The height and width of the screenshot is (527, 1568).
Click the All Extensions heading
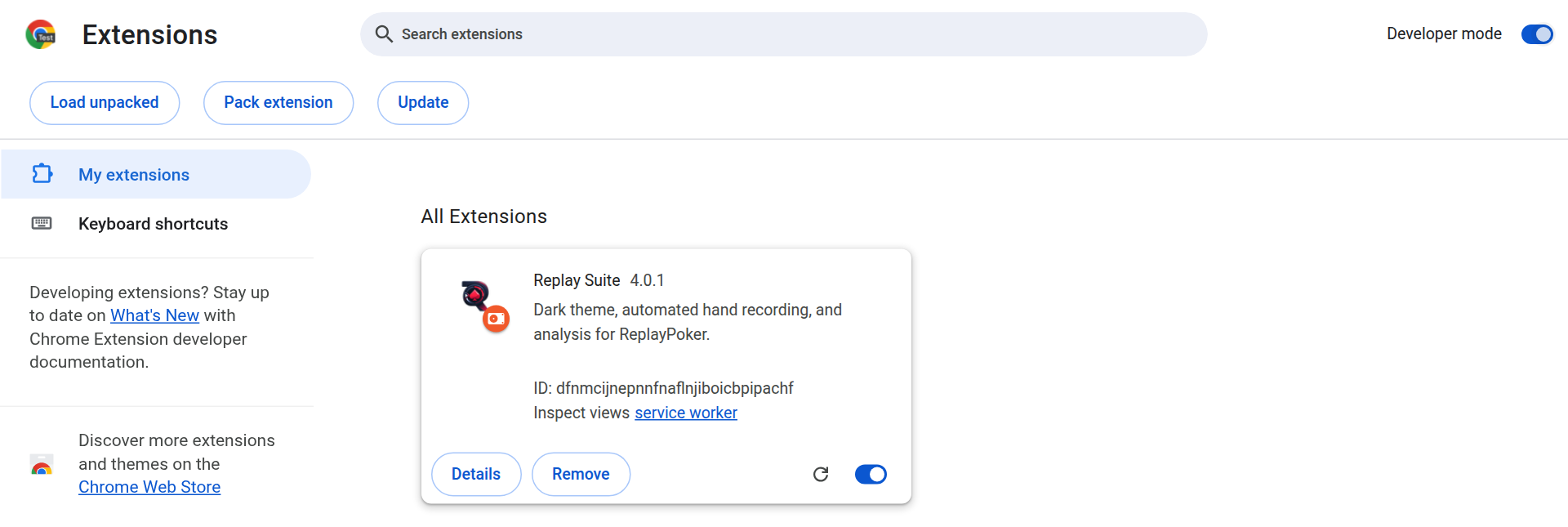point(484,217)
